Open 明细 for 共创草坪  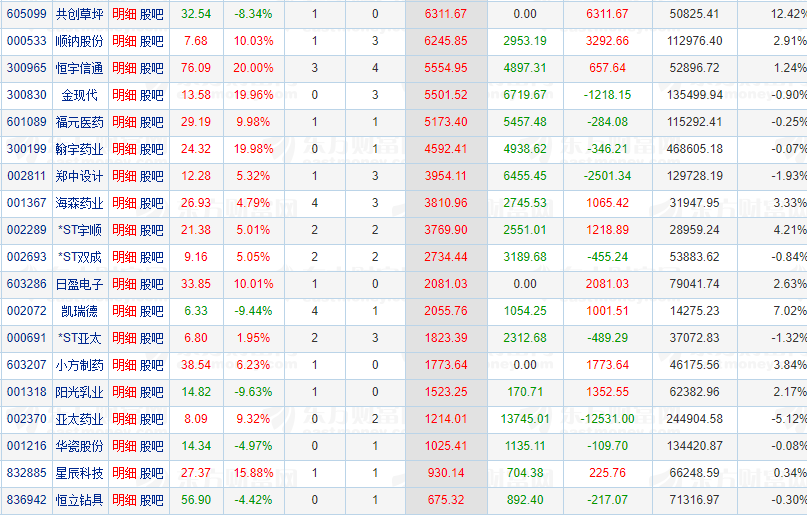[x=124, y=14]
